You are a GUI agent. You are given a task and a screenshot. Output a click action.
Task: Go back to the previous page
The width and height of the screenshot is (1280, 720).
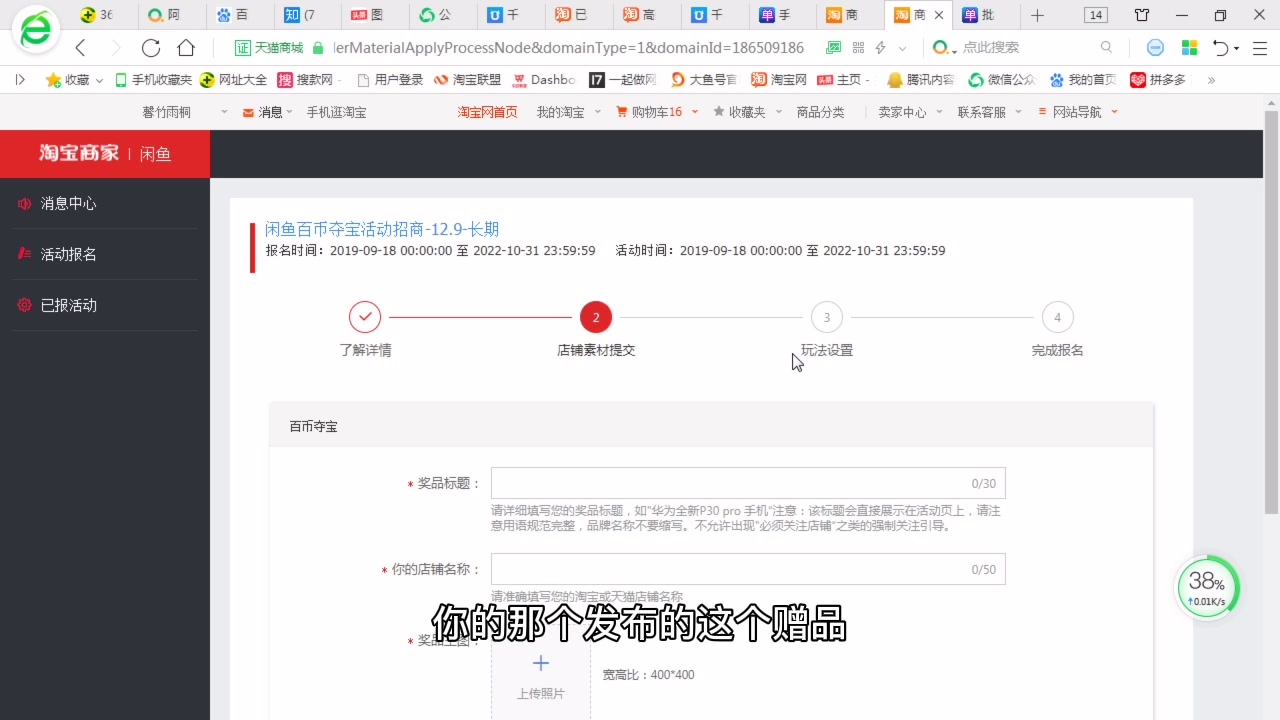(x=81, y=48)
